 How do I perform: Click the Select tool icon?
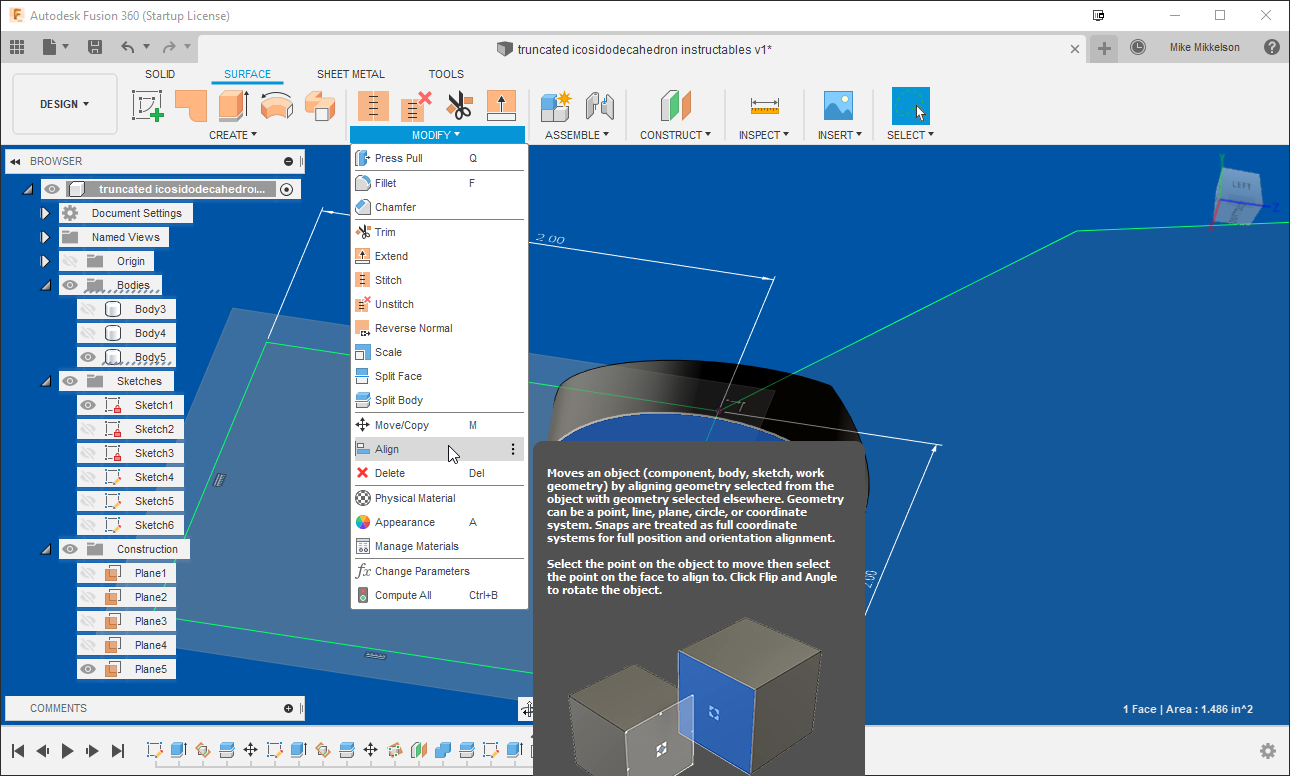coord(910,106)
